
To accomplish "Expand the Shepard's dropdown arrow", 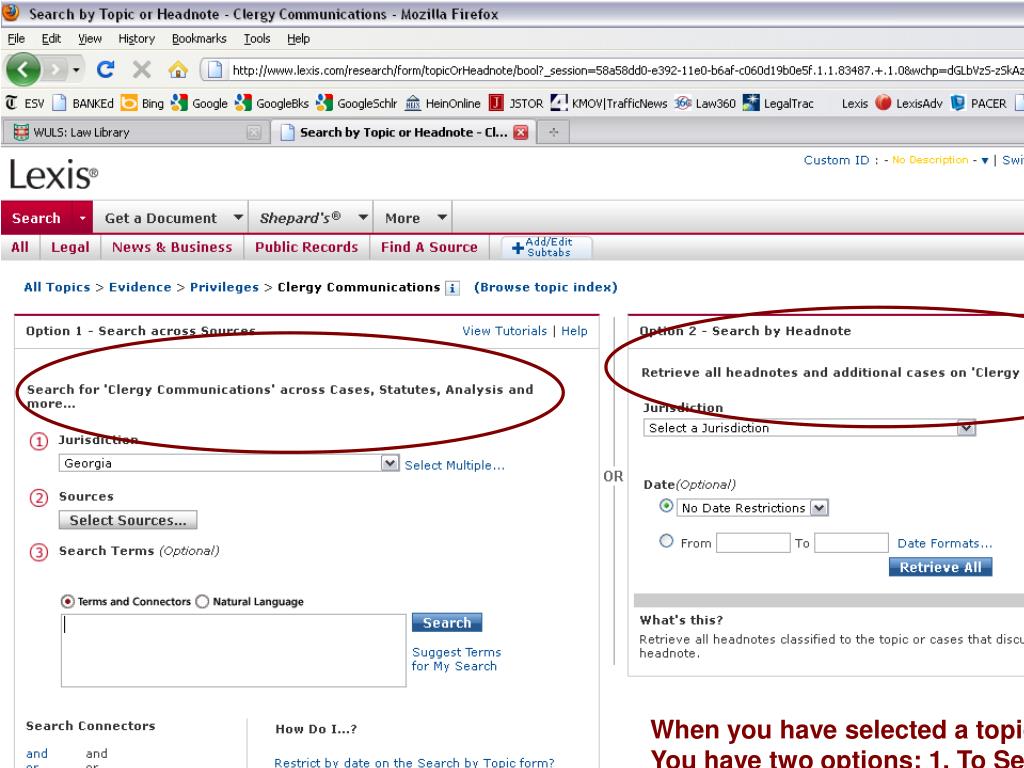I will (x=363, y=217).
